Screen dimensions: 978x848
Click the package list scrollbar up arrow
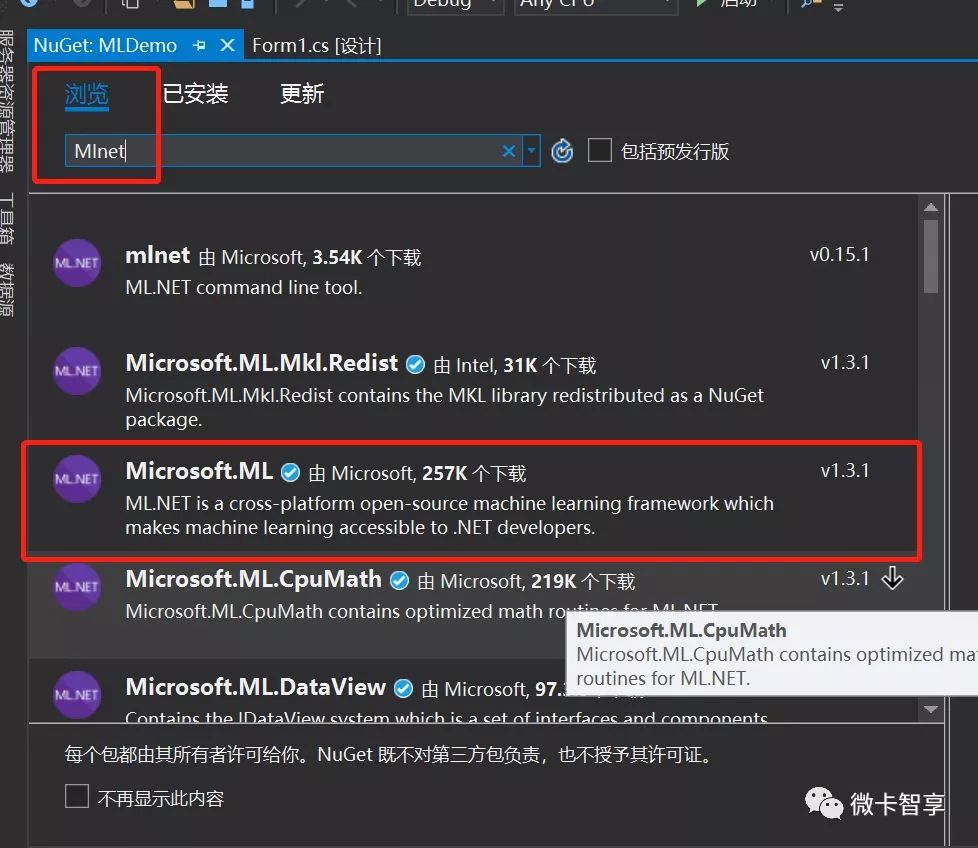coord(931,208)
